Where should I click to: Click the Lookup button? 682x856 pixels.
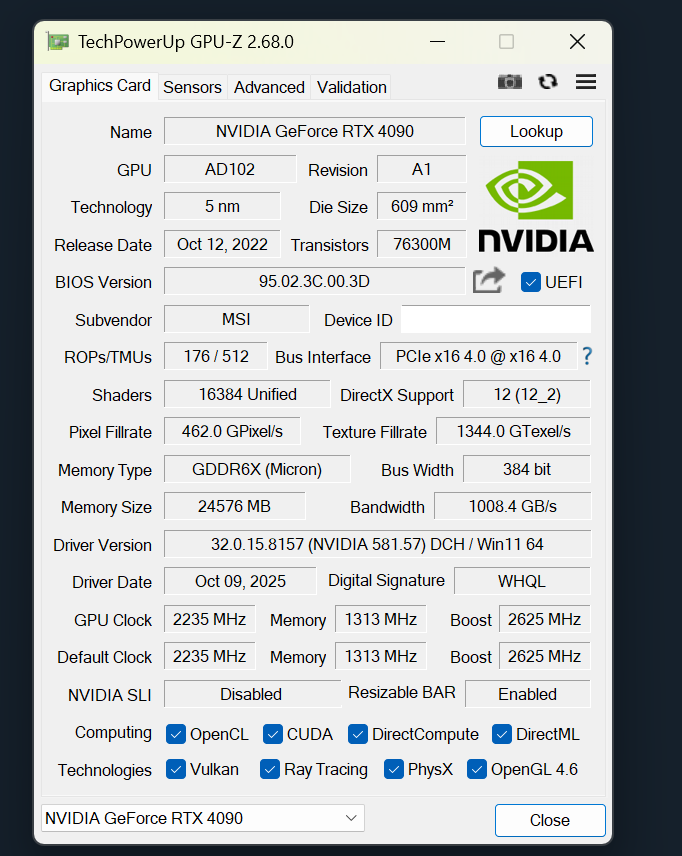point(536,132)
